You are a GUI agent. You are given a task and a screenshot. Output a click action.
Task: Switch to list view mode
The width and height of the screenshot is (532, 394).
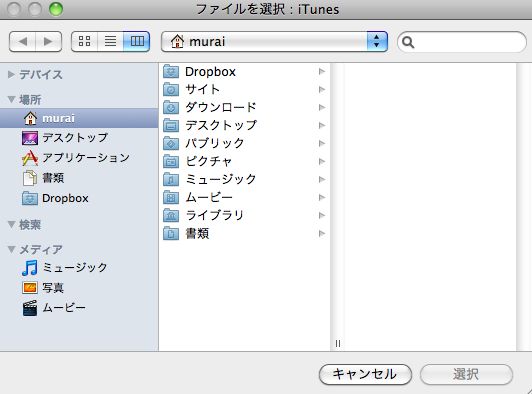[110, 41]
